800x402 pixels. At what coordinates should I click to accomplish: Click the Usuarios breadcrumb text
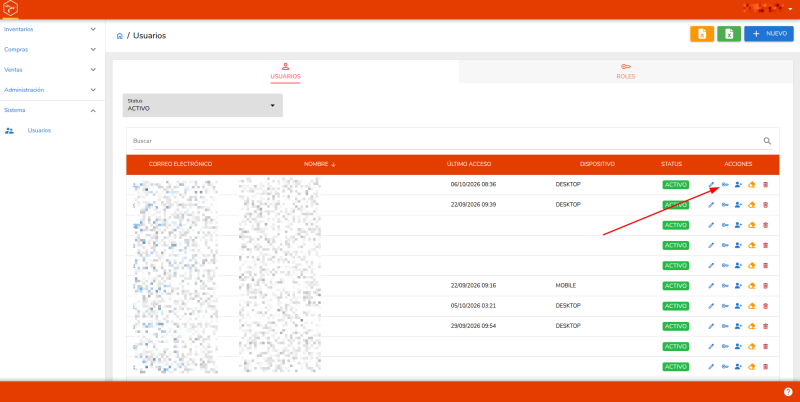(x=149, y=36)
